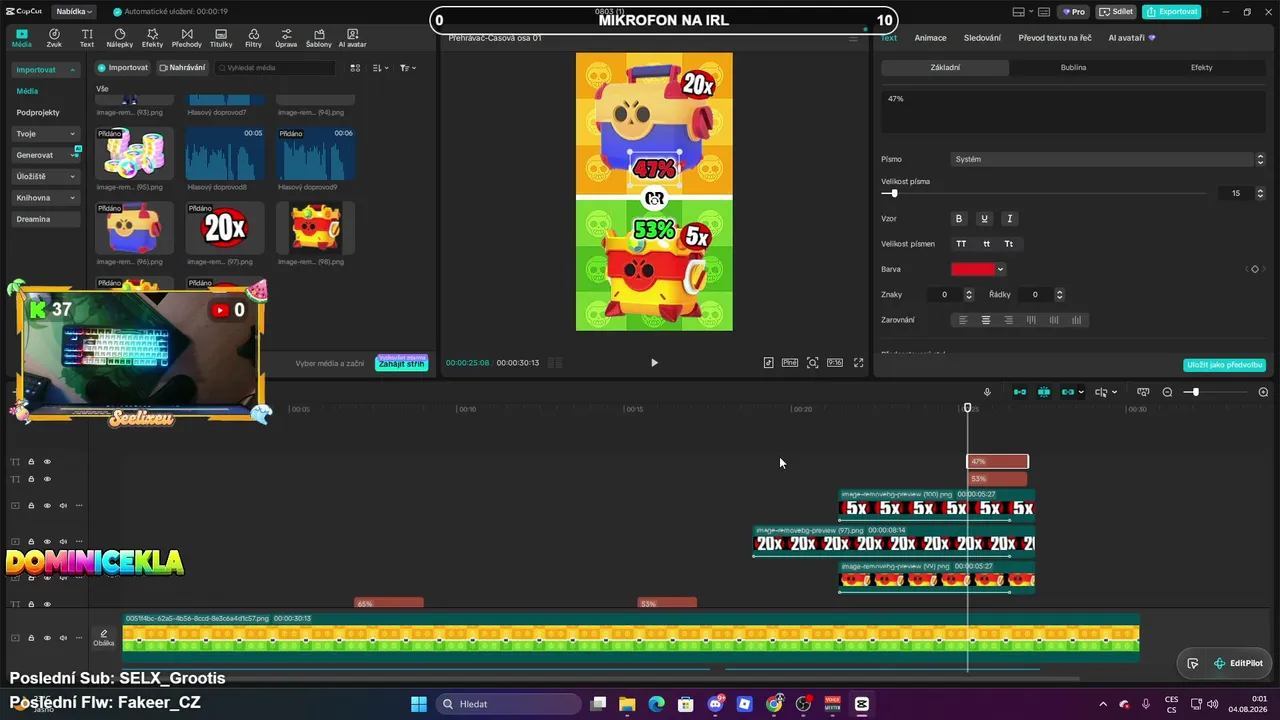Viewport: 1280px width, 720px height.
Task: Click the green Zahájit střih button
Action: pos(401,363)
